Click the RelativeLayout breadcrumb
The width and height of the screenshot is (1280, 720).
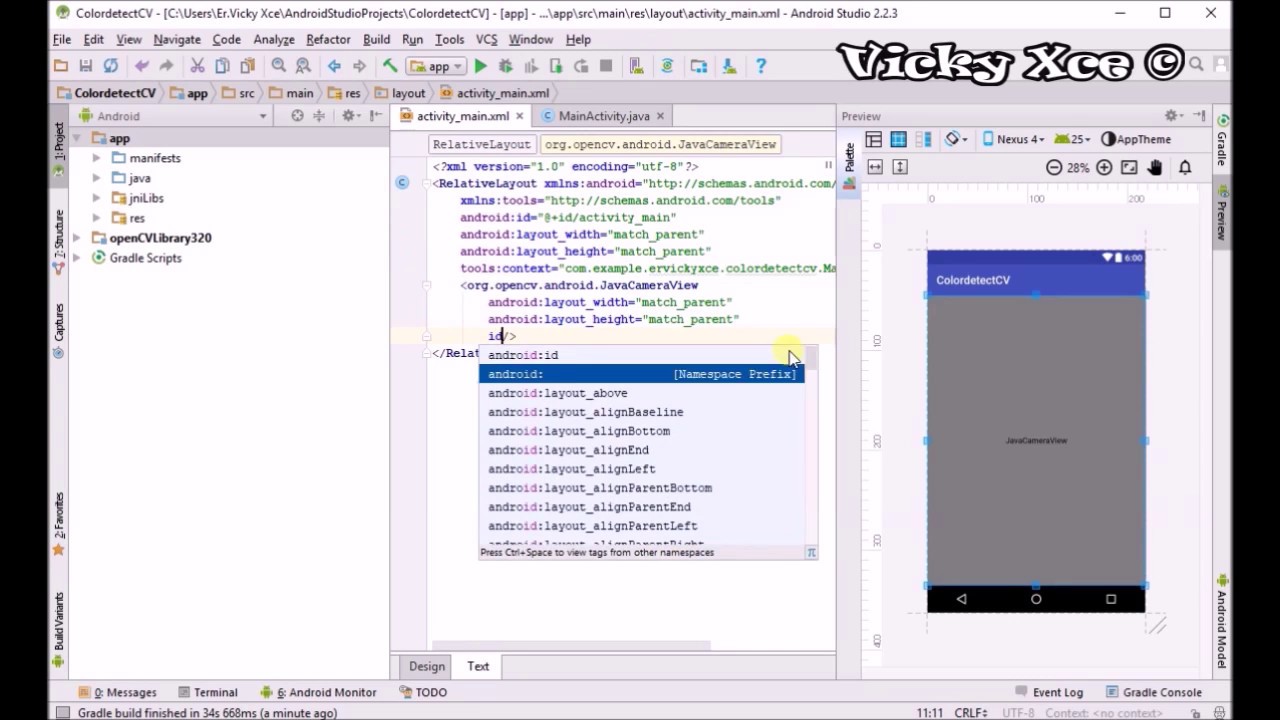coord(481,144)
